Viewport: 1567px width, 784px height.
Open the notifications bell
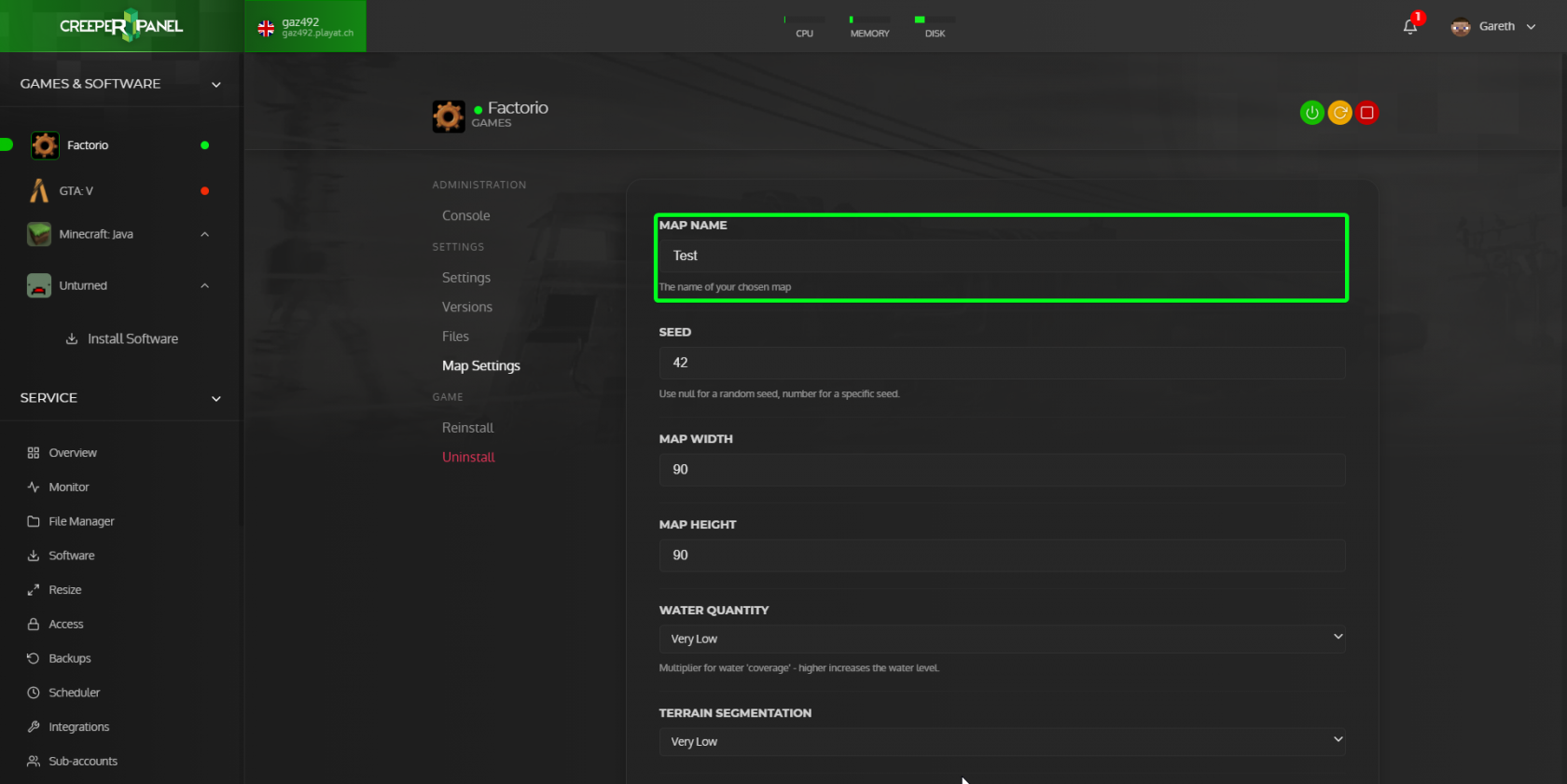tap(1409, 27)
